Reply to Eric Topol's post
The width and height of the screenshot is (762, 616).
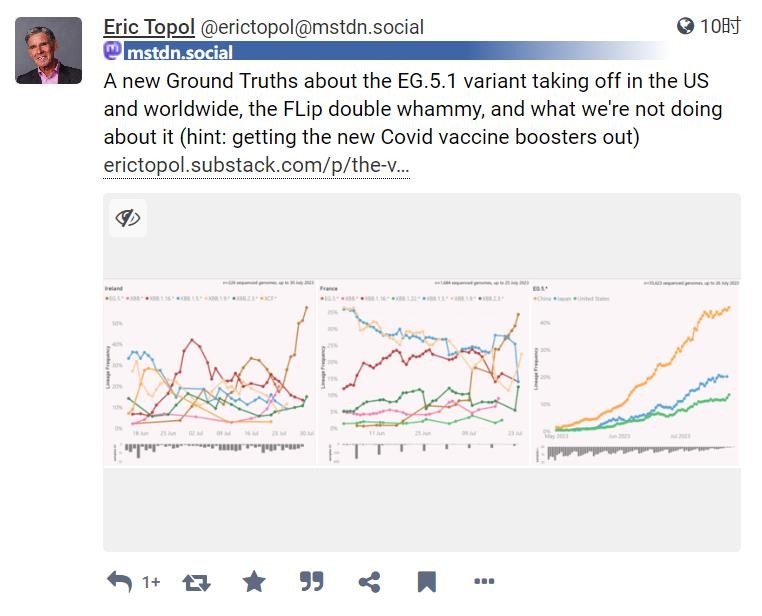[x=119, y=581]
